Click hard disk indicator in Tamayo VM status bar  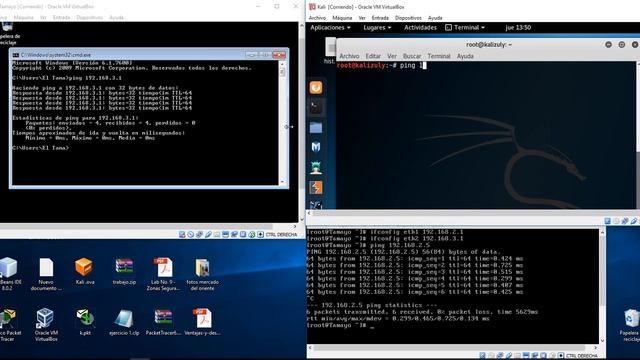182,235
